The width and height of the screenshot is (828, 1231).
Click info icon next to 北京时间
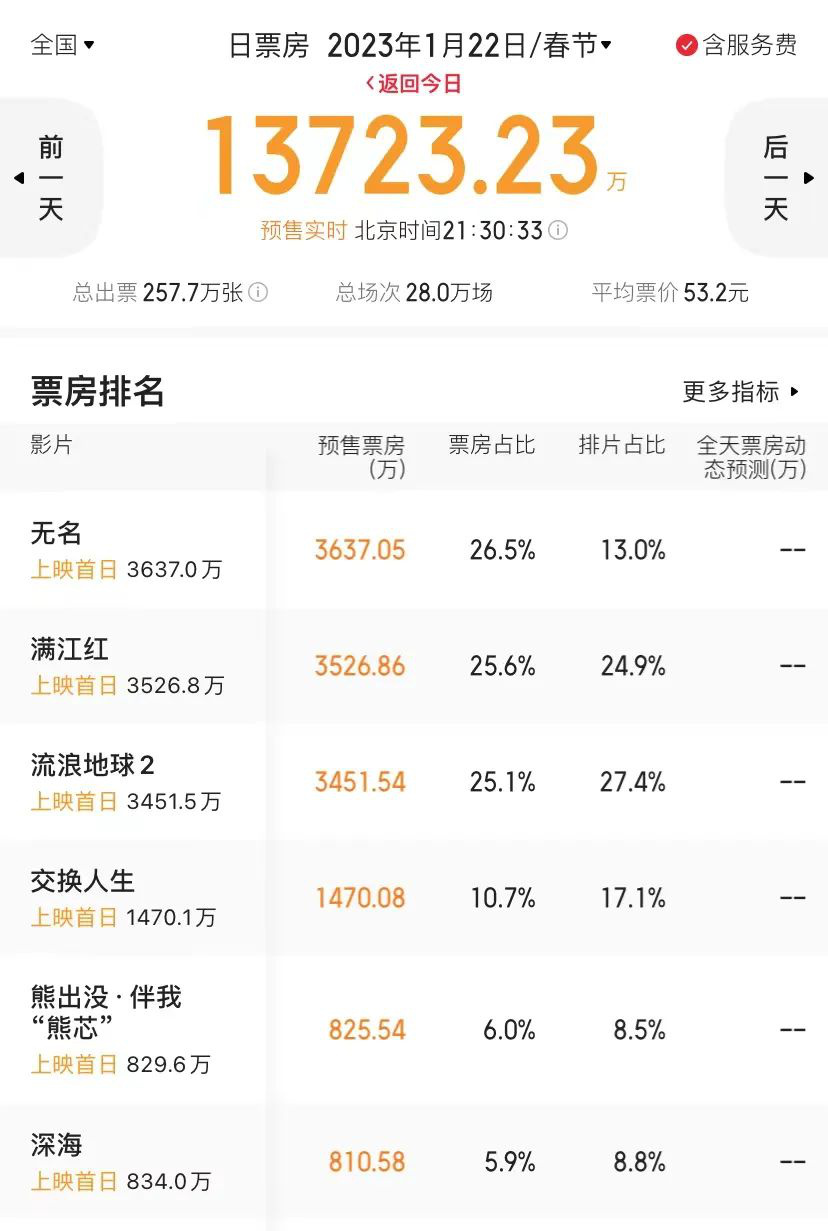point(558,231)
